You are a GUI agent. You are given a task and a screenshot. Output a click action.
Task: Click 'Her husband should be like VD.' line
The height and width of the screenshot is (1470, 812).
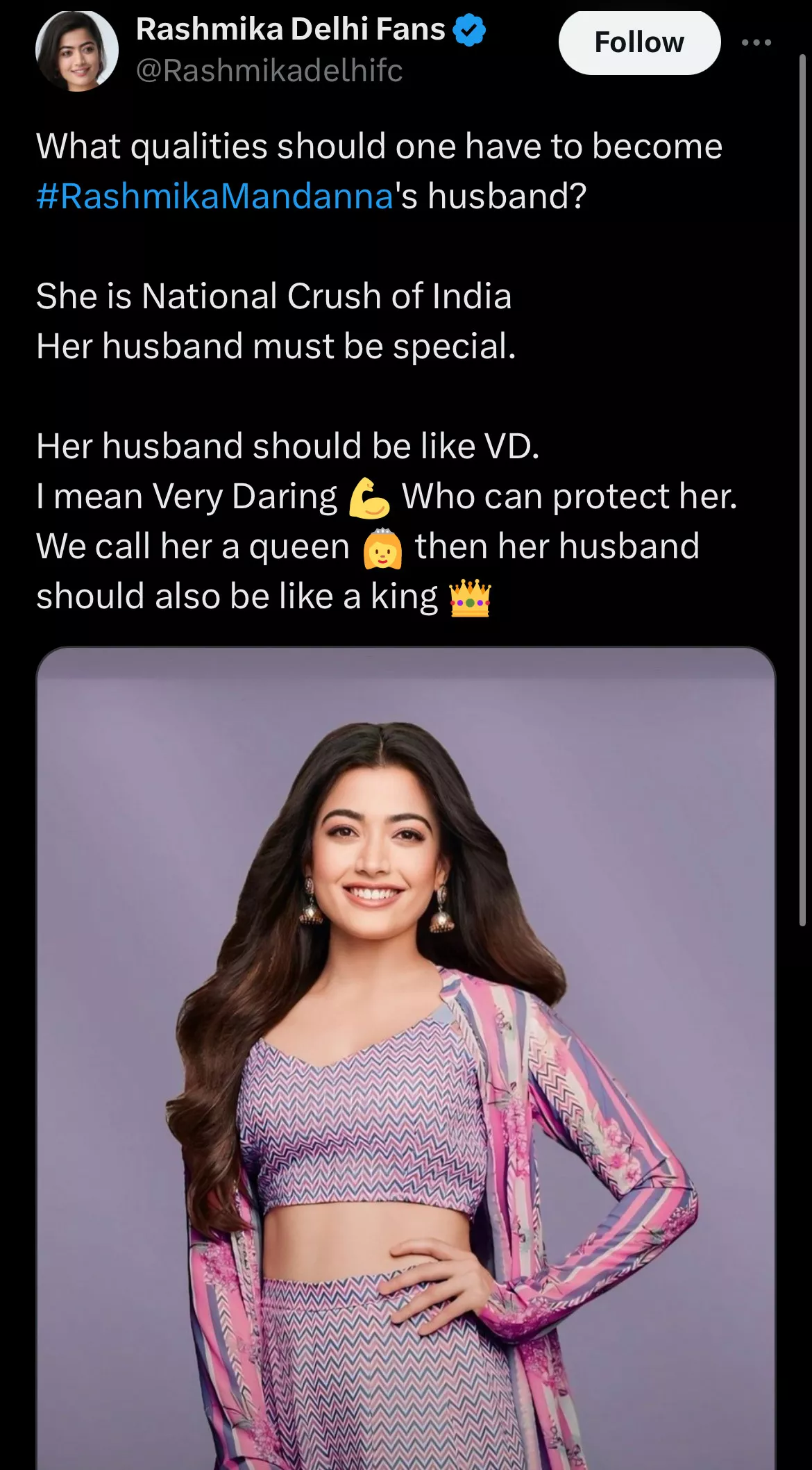point(288,446)
